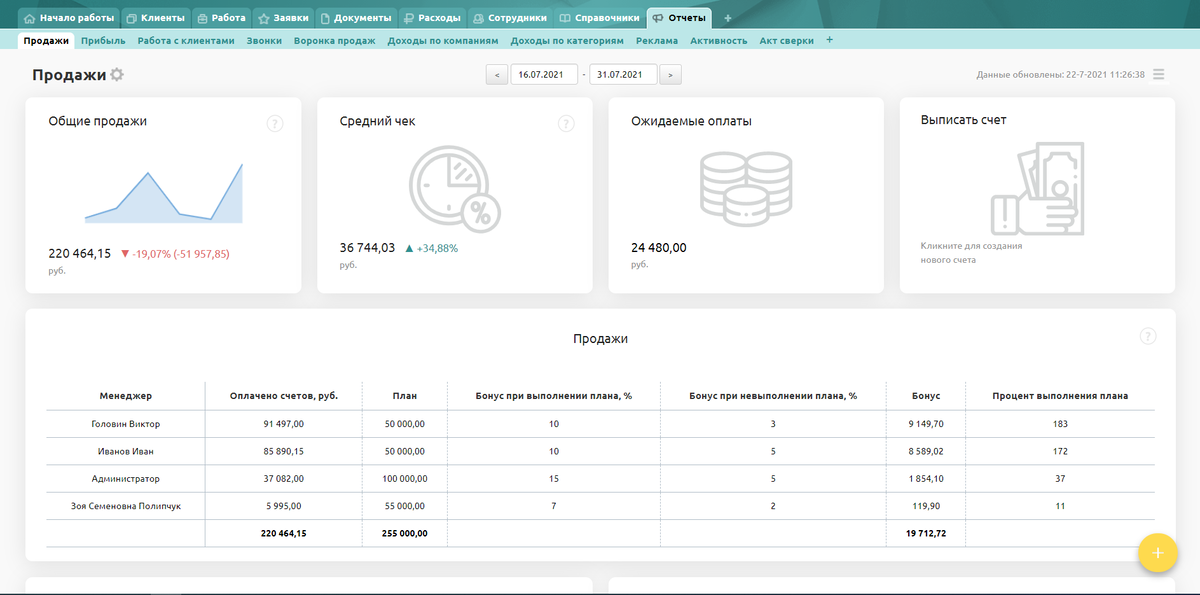Click the 91 497,00 paid amount cell
1200x595 pixels.
[x=284, y=424]
